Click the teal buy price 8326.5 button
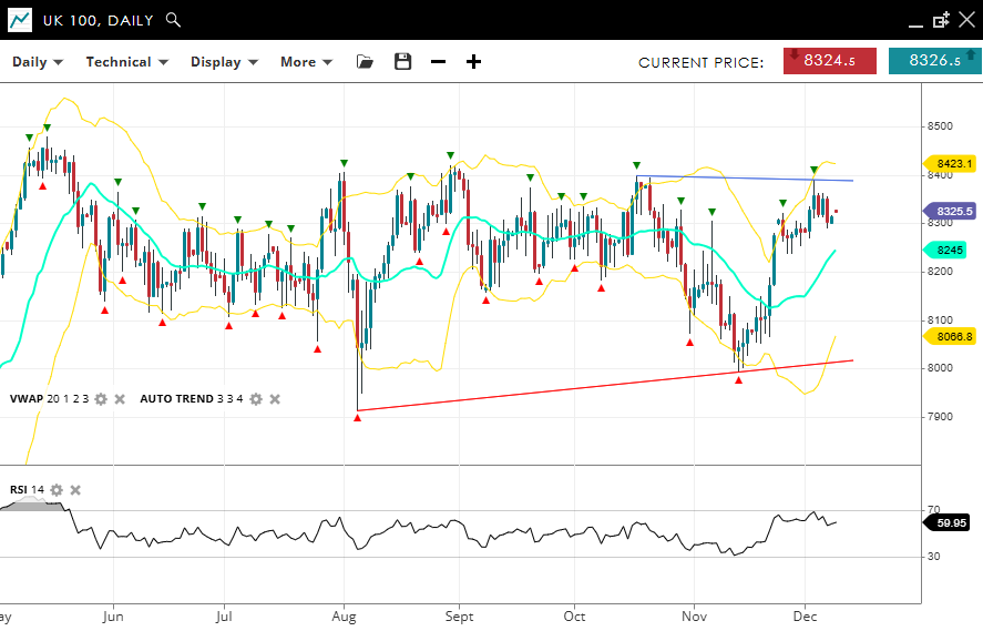The width and height of the screenshot is (983, 631). pos(934,61)
